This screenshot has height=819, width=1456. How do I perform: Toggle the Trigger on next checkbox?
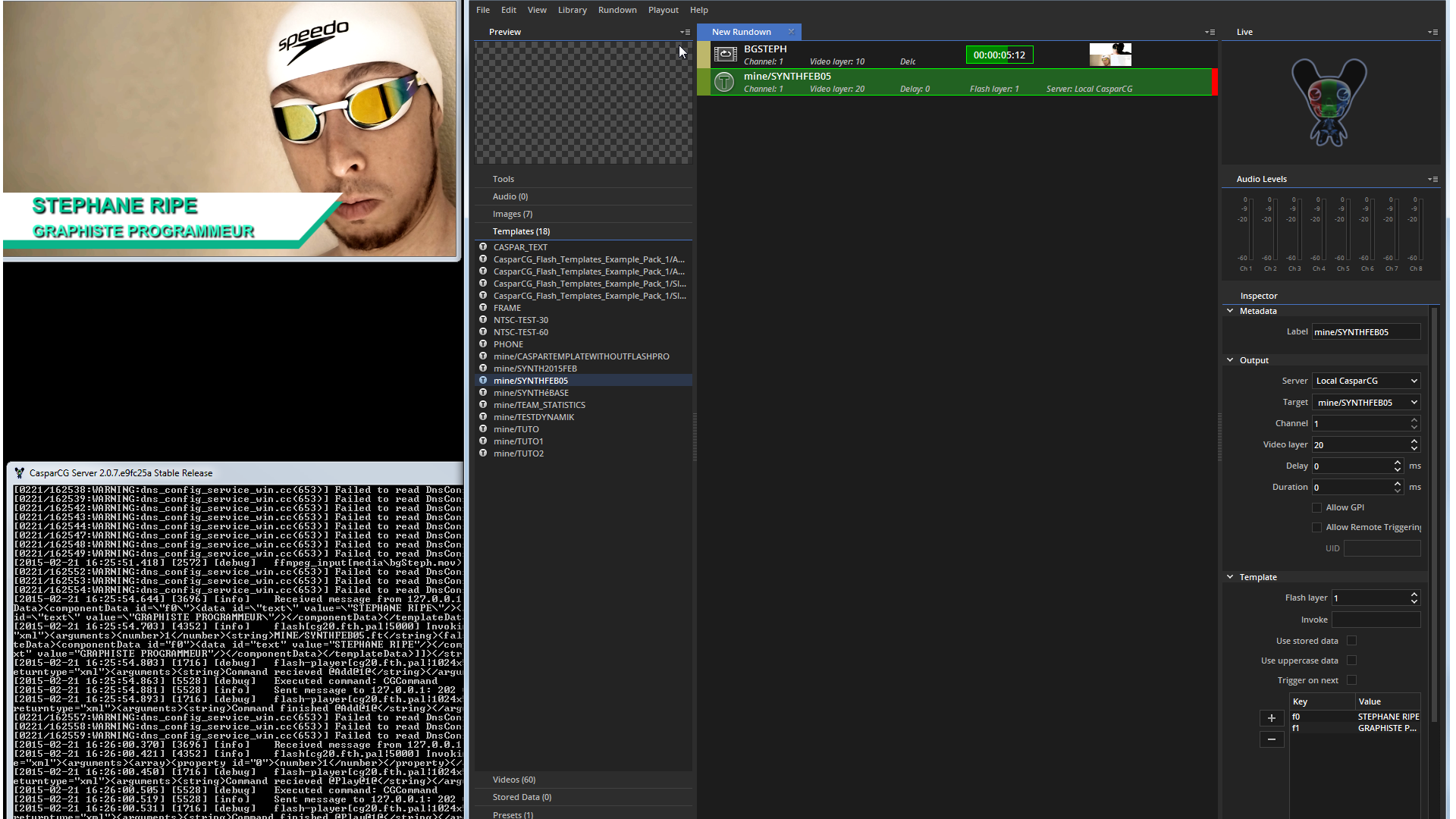pos(1351,680)
